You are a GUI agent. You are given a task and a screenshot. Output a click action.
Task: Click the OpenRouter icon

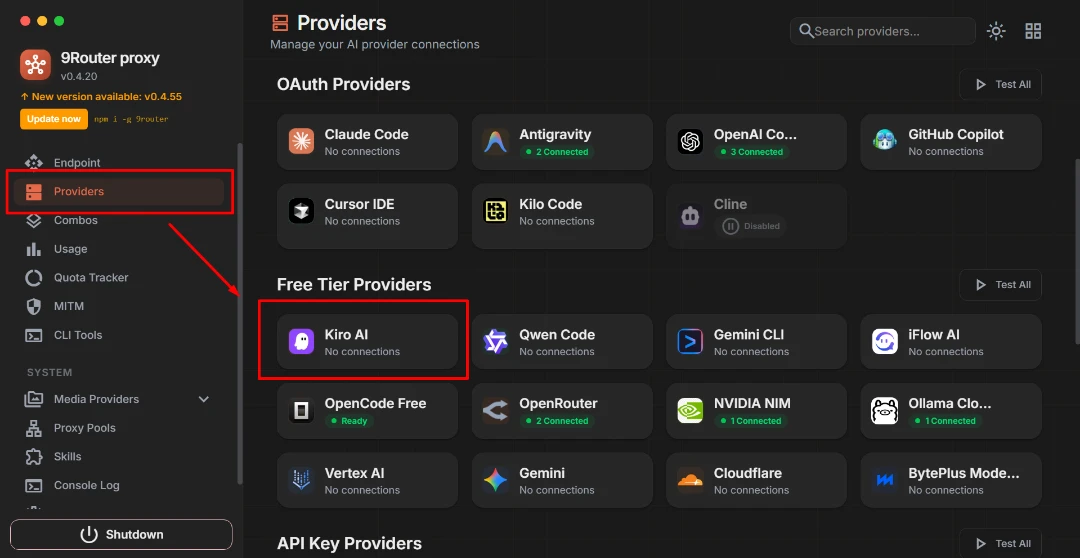(x=495, y=411)
